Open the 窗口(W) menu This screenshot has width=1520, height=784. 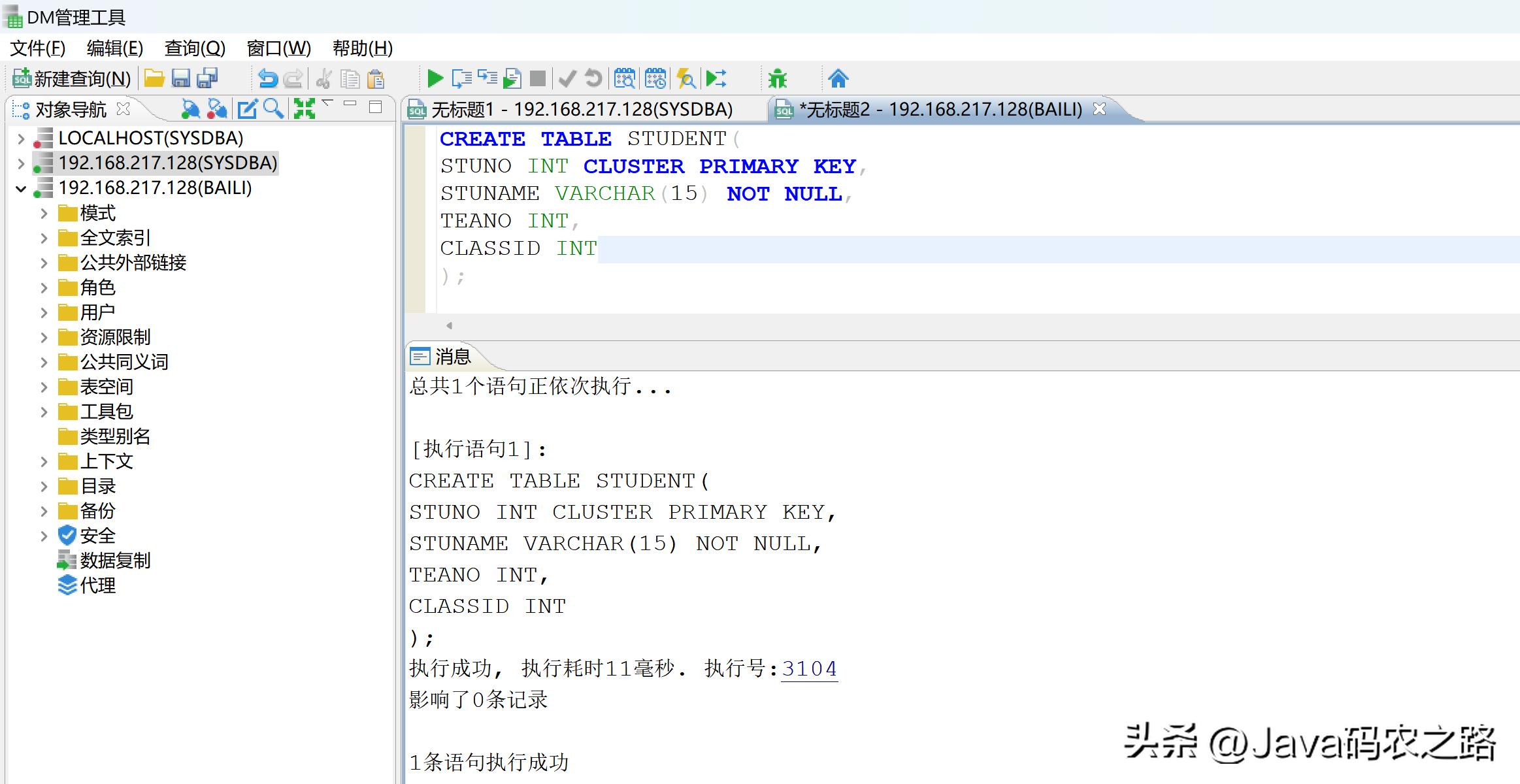(278, 48)
